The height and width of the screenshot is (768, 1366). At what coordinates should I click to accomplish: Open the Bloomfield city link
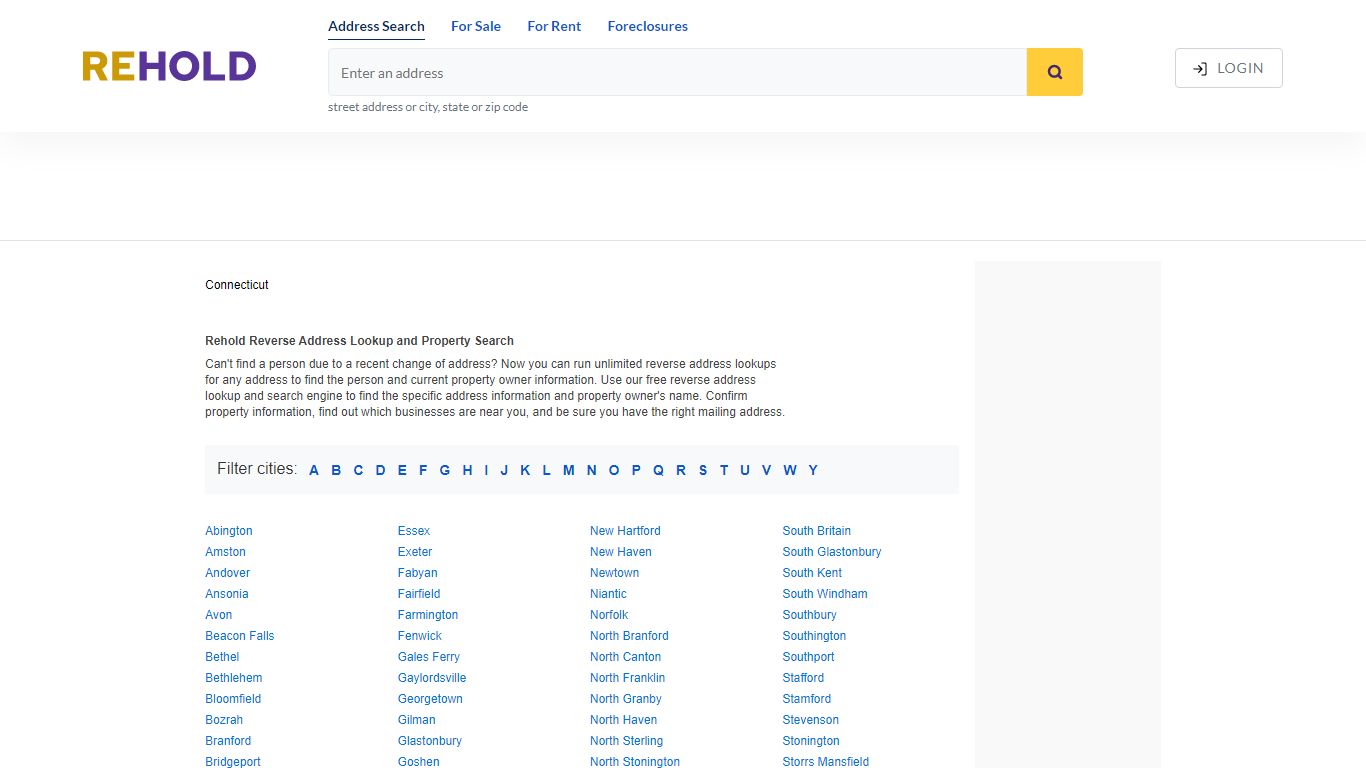233,699
